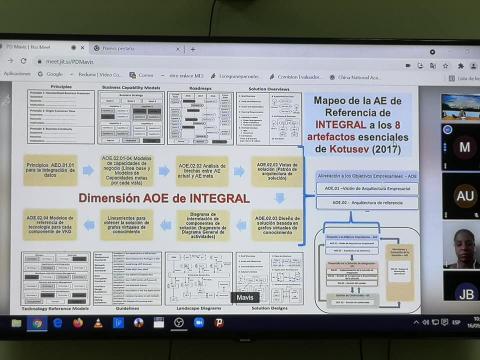The height and width of the screenshot is (360, 480).
Task: Open the translate page icon
Action: (433, 66)
